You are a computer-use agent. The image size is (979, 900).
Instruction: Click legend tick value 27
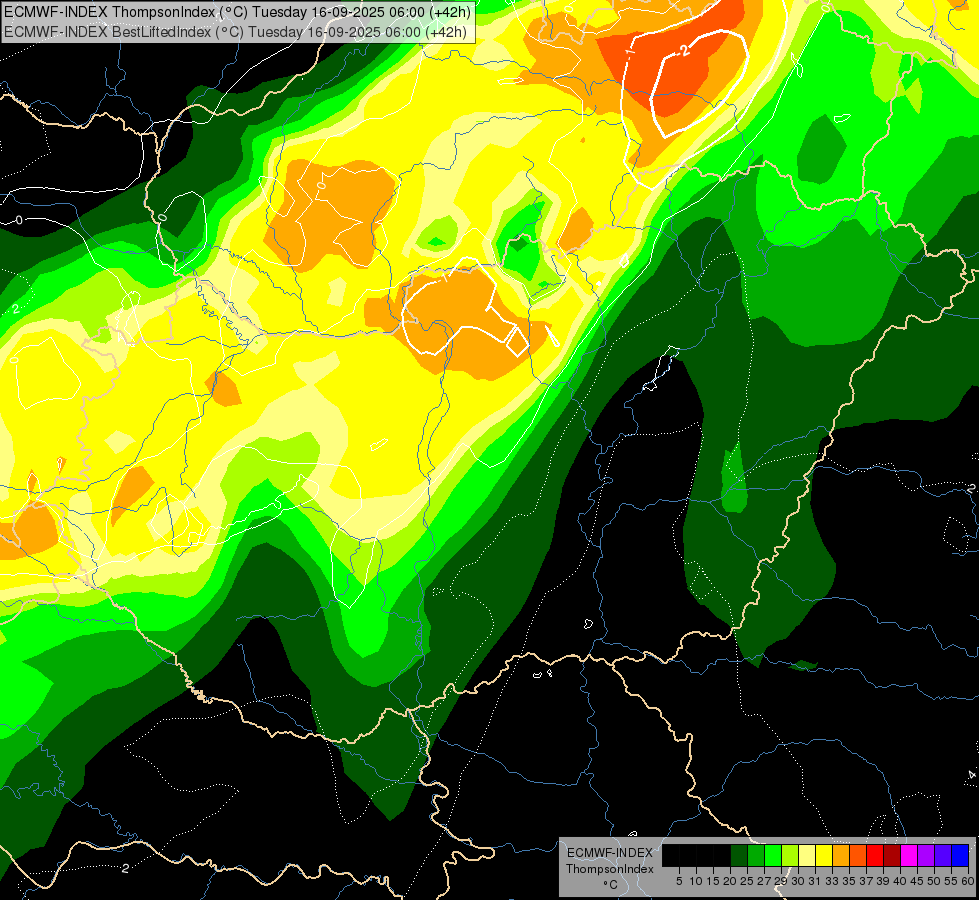tap(764, 881)
